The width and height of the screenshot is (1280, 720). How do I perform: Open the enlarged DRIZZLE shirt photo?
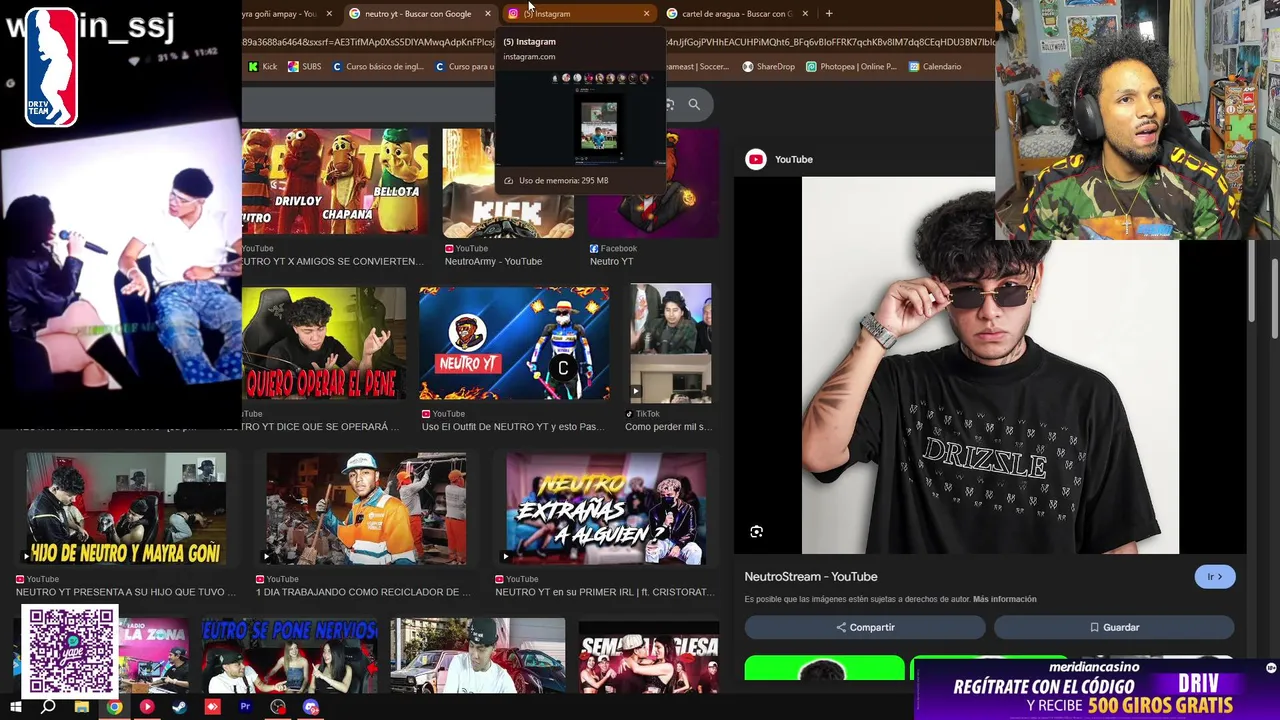tap(990, 366)
